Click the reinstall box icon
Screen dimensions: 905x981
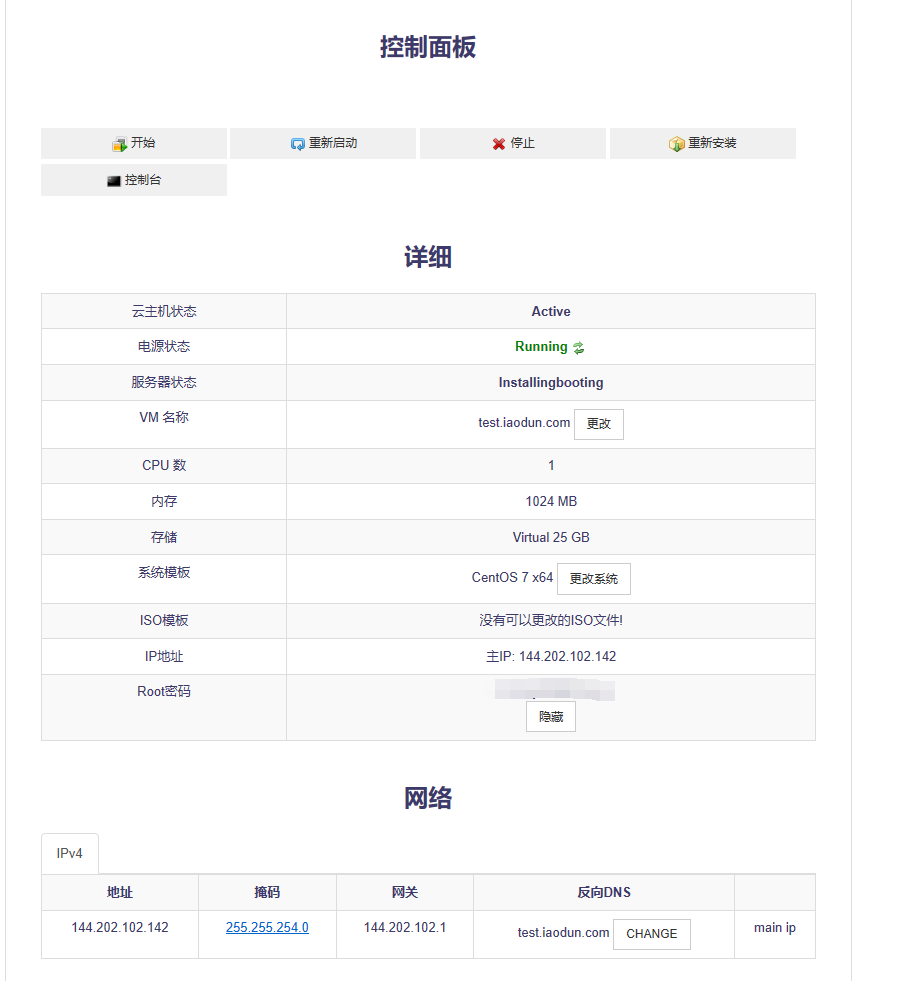tap(676, 145)
